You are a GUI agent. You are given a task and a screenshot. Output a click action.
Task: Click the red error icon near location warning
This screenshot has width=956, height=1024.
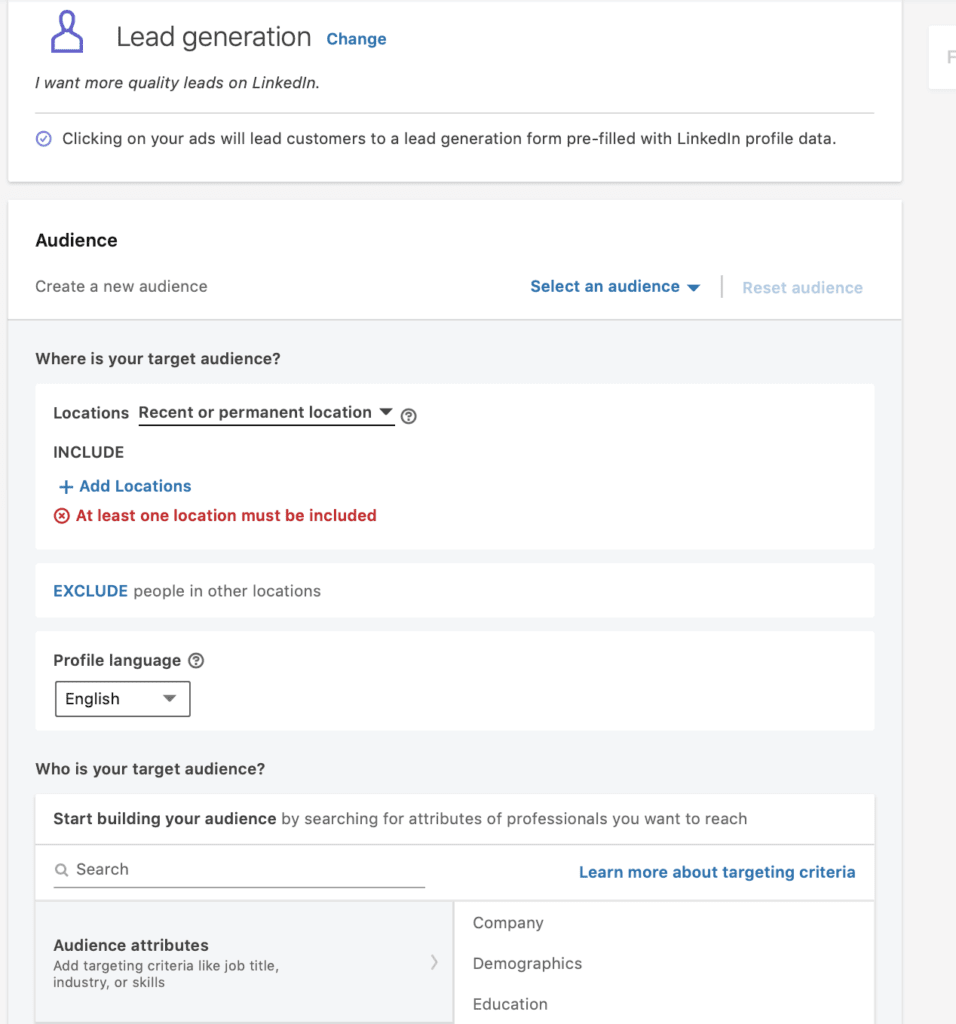pos(61,515)
